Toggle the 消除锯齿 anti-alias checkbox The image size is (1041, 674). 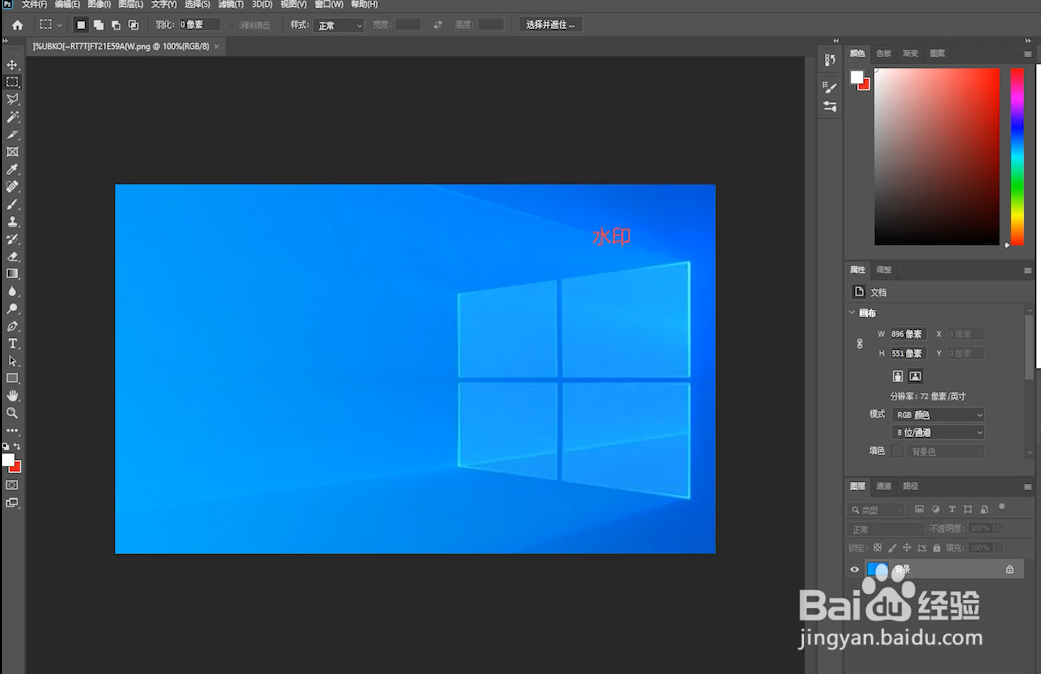coord(232,25)
